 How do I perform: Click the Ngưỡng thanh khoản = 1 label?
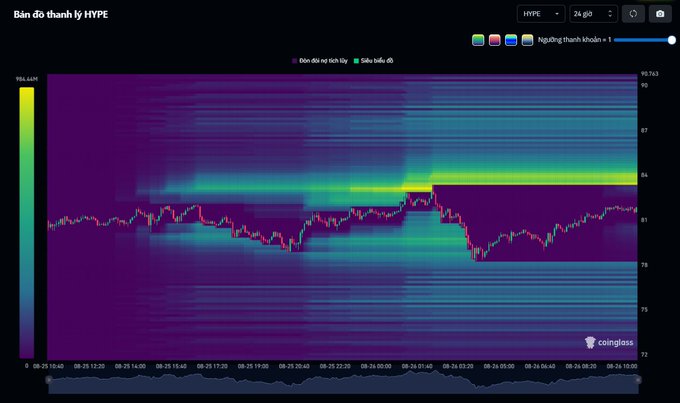pyautogui.click(x=574, y=40)
